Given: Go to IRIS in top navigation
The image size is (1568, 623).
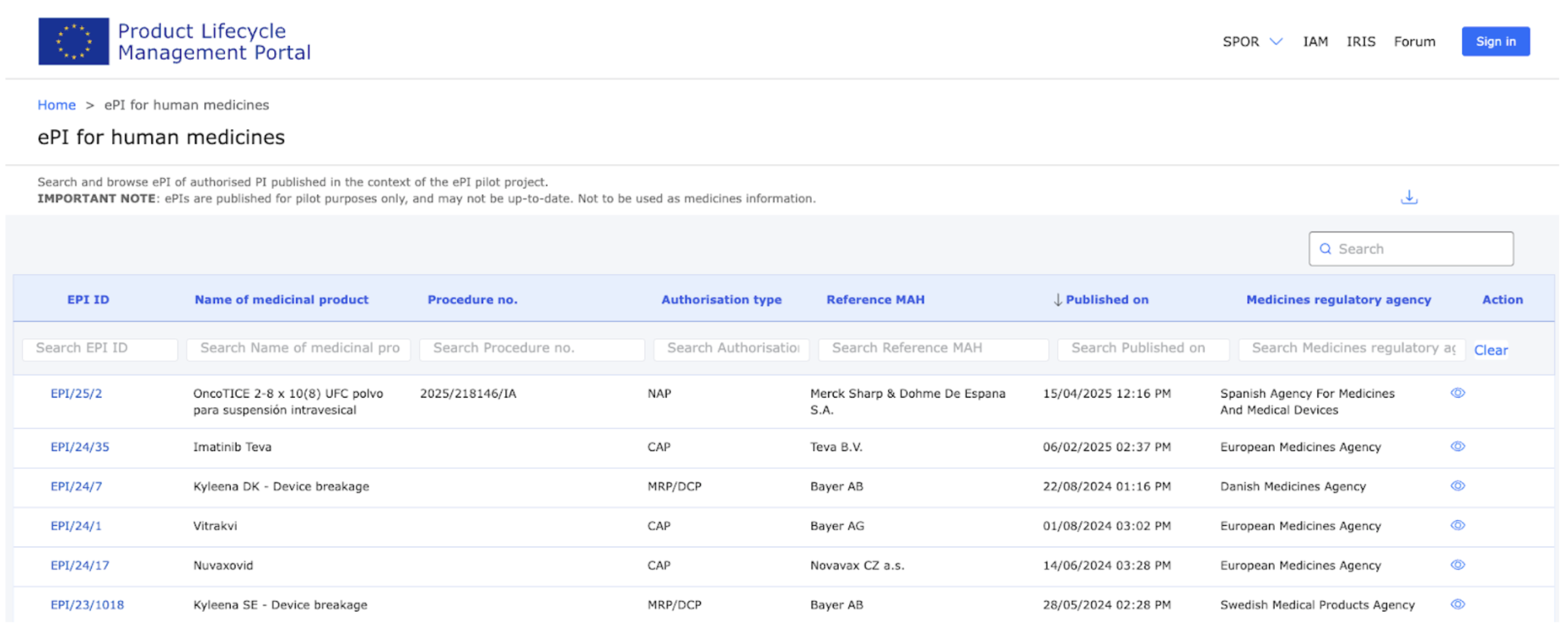Looking at the screenshot, I should point(1360,42).
